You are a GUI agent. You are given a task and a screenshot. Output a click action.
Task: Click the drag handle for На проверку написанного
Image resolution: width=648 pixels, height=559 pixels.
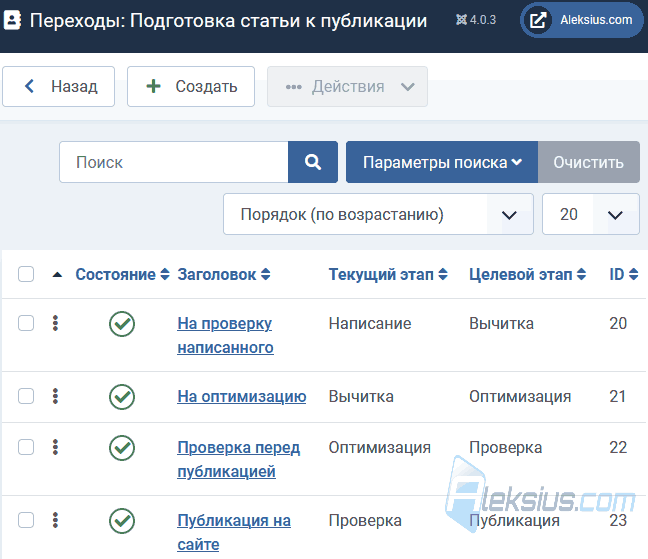[x=55, y=323]
